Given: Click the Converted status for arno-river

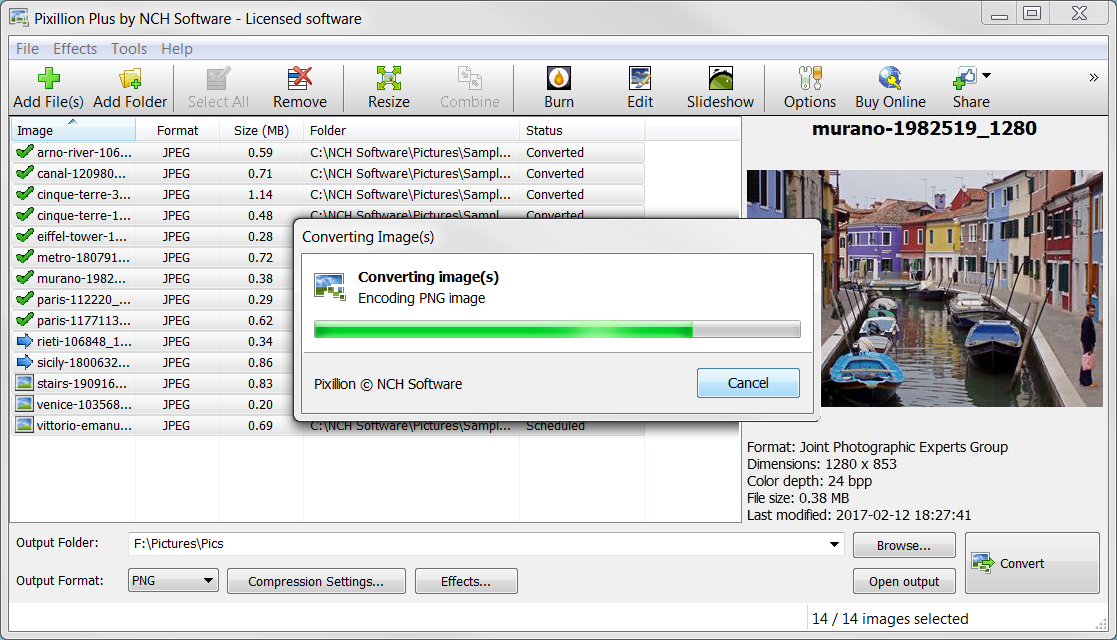Looking at the screenshot, I should [x=555, y=153].
